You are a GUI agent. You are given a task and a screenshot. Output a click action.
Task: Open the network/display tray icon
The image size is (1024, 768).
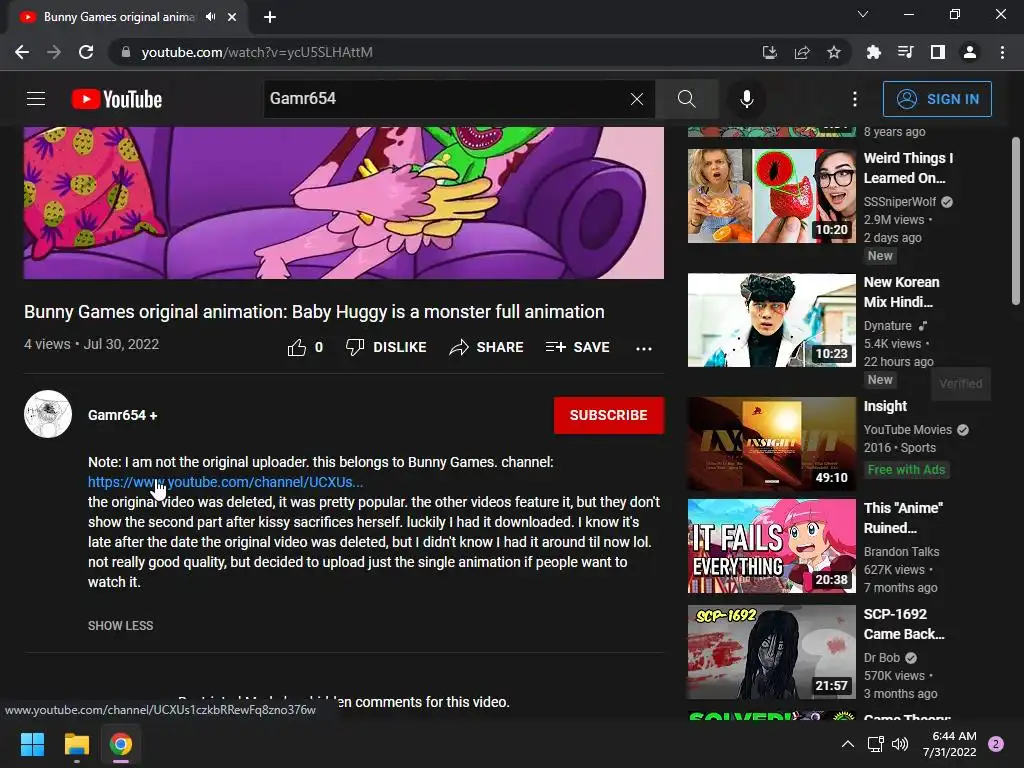(x=875, y=744)
